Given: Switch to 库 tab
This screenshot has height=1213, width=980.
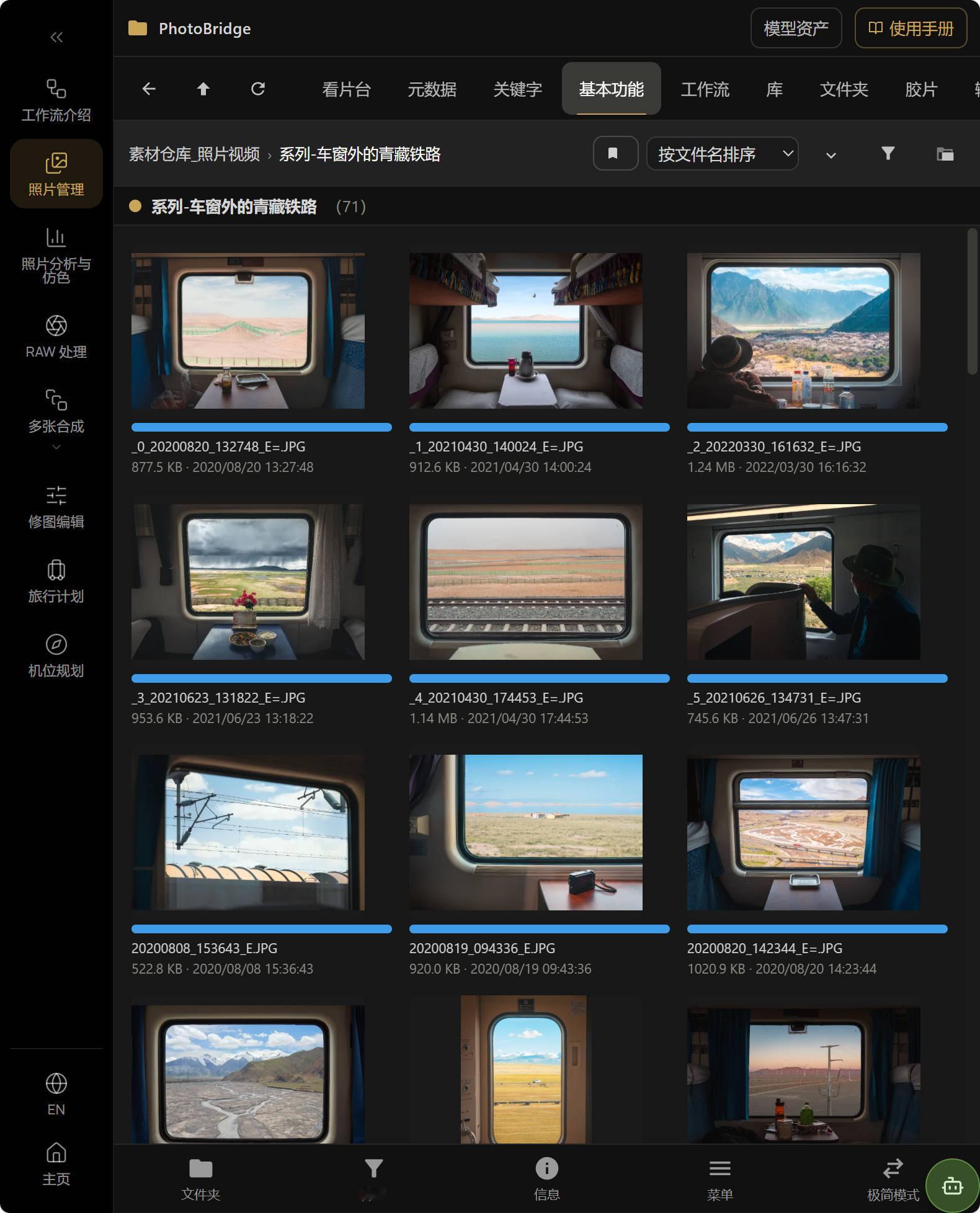Looking at the screenshot, I should coord(775,89).
